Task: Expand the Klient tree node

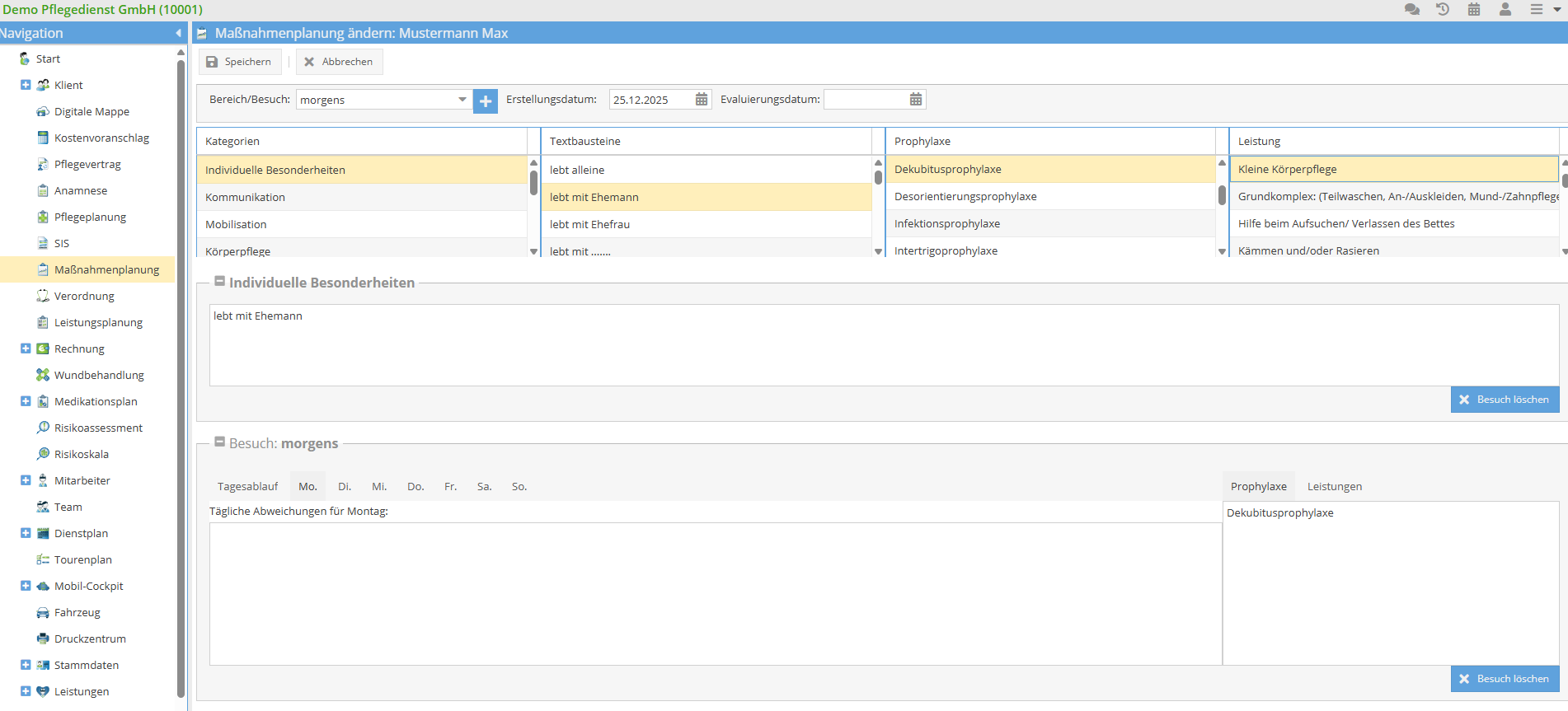Action: (x=26, y=85)
